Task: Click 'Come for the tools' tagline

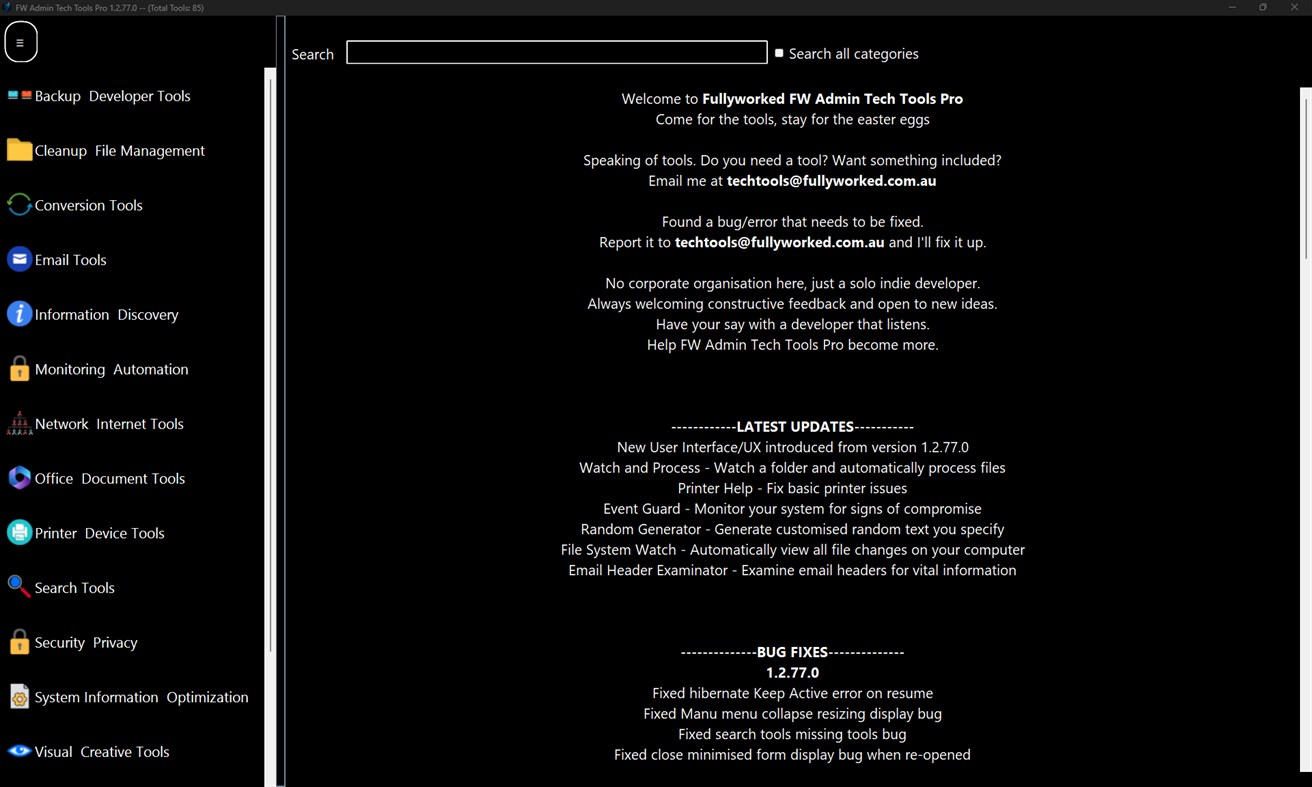Action: coord(792,119)
